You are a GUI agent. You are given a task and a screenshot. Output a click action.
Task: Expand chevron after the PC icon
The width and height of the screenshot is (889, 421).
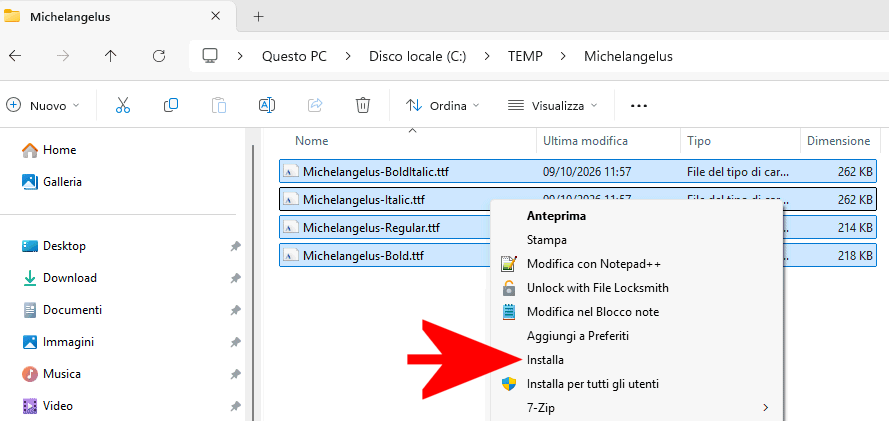click(240, 56)
